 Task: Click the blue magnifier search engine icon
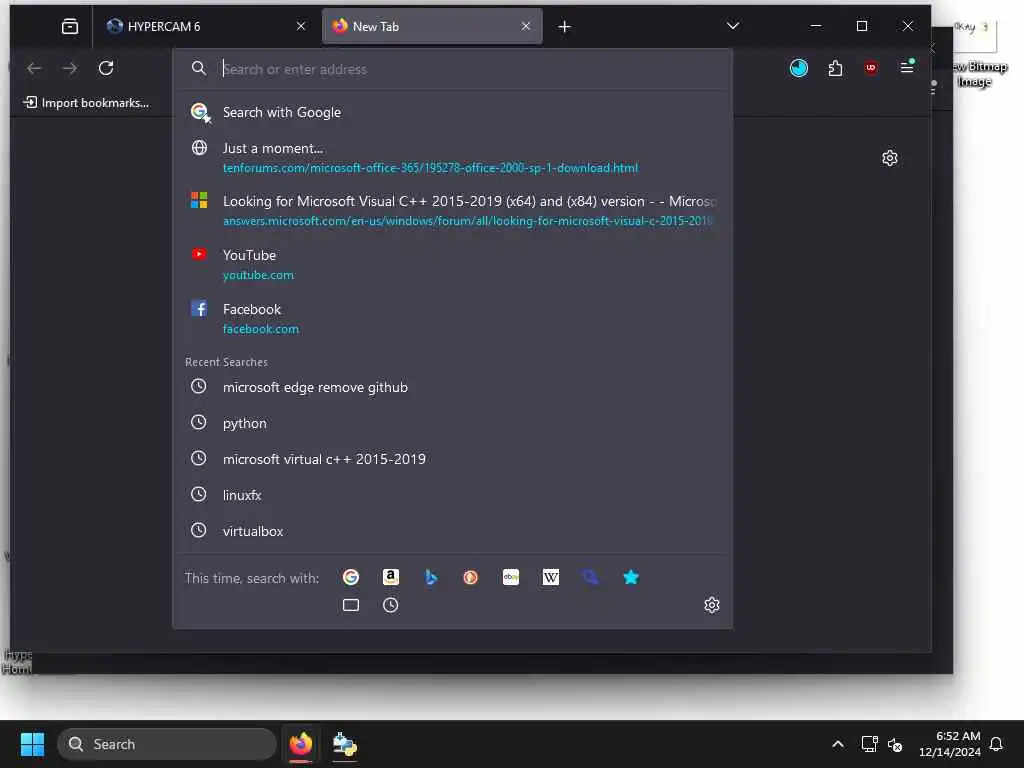click(x=590, y=577)
